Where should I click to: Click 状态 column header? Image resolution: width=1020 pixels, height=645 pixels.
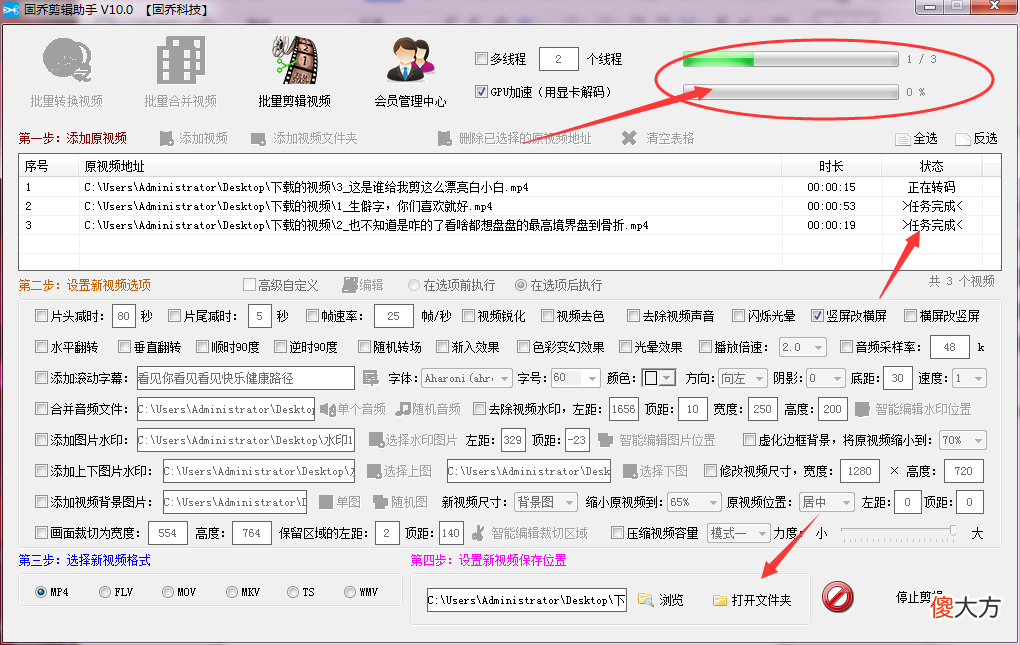tap(932, 166)
